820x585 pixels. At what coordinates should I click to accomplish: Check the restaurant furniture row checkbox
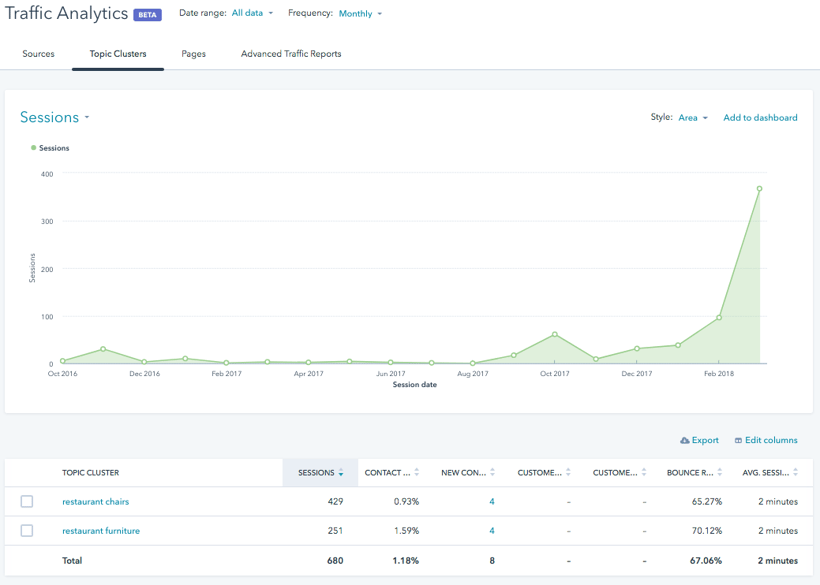click(x=27, y=531)
